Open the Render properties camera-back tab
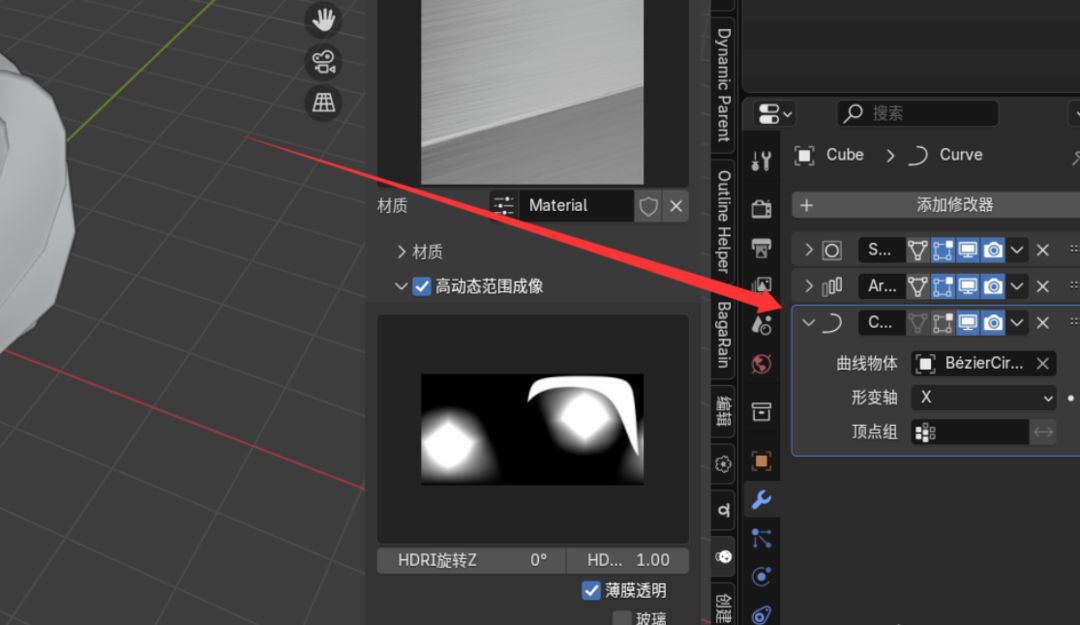Viewport: 1080px width, 625px height. [x=761, y=208]
